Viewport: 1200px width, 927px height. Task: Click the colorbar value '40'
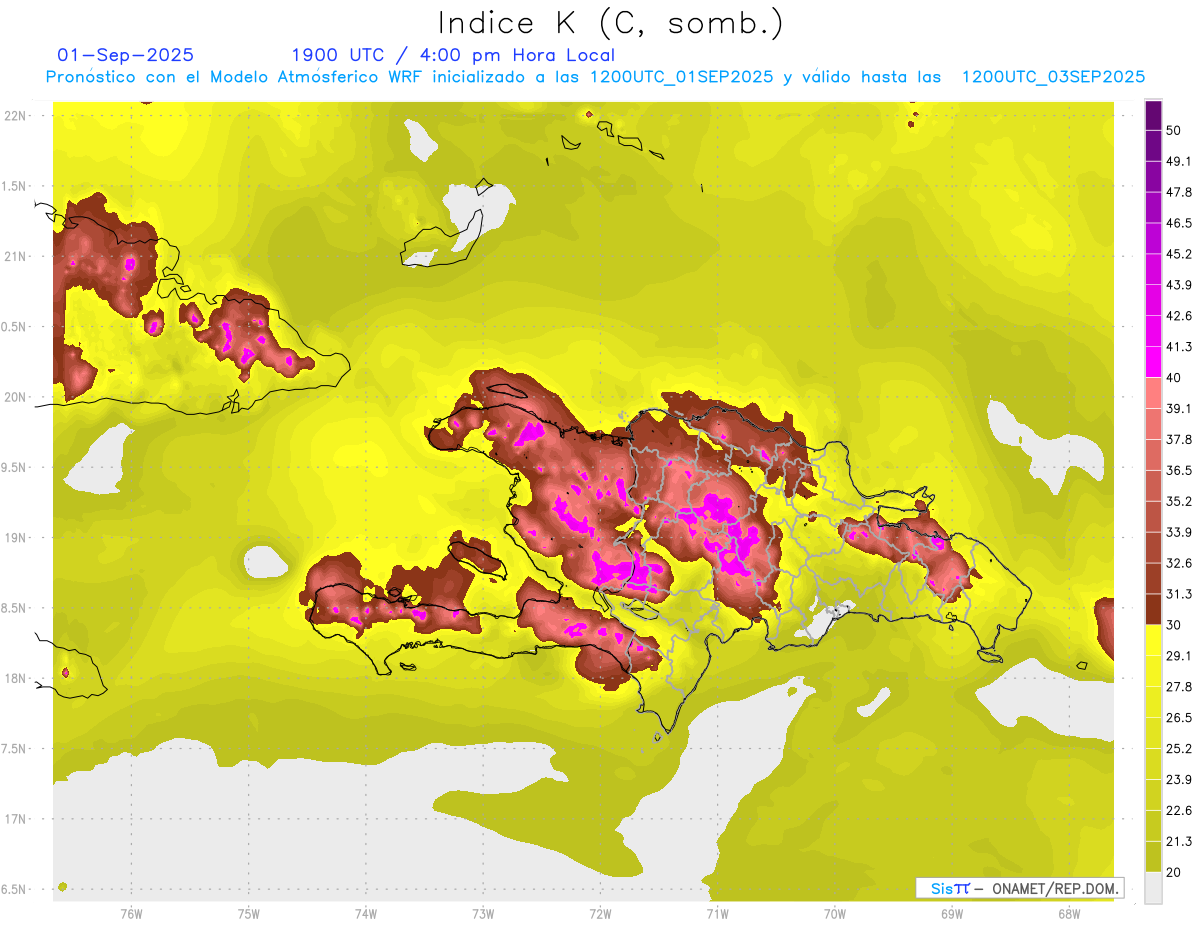1175,378
